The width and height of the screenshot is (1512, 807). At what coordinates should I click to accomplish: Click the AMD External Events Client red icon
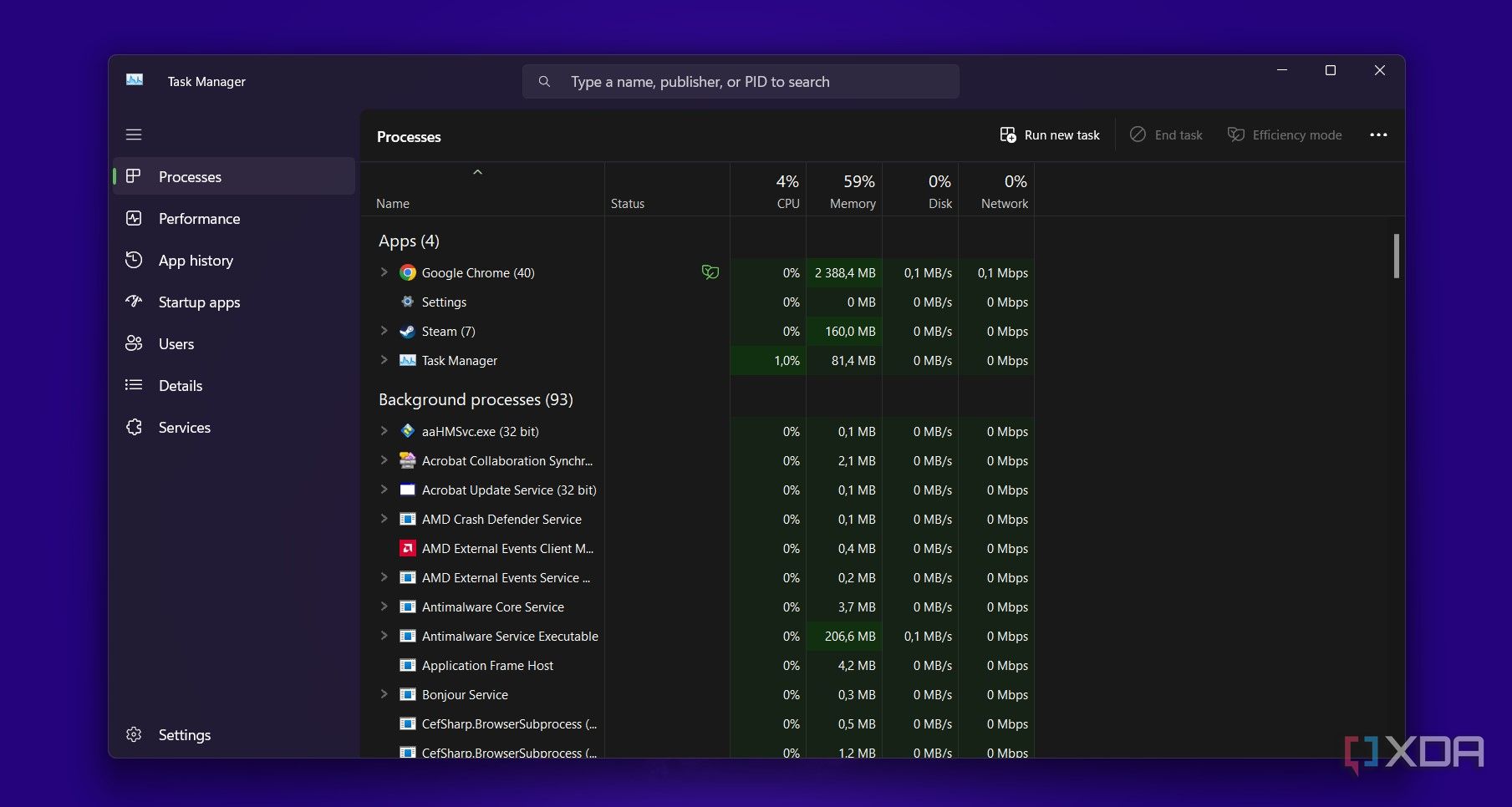(x=408, y=548)
